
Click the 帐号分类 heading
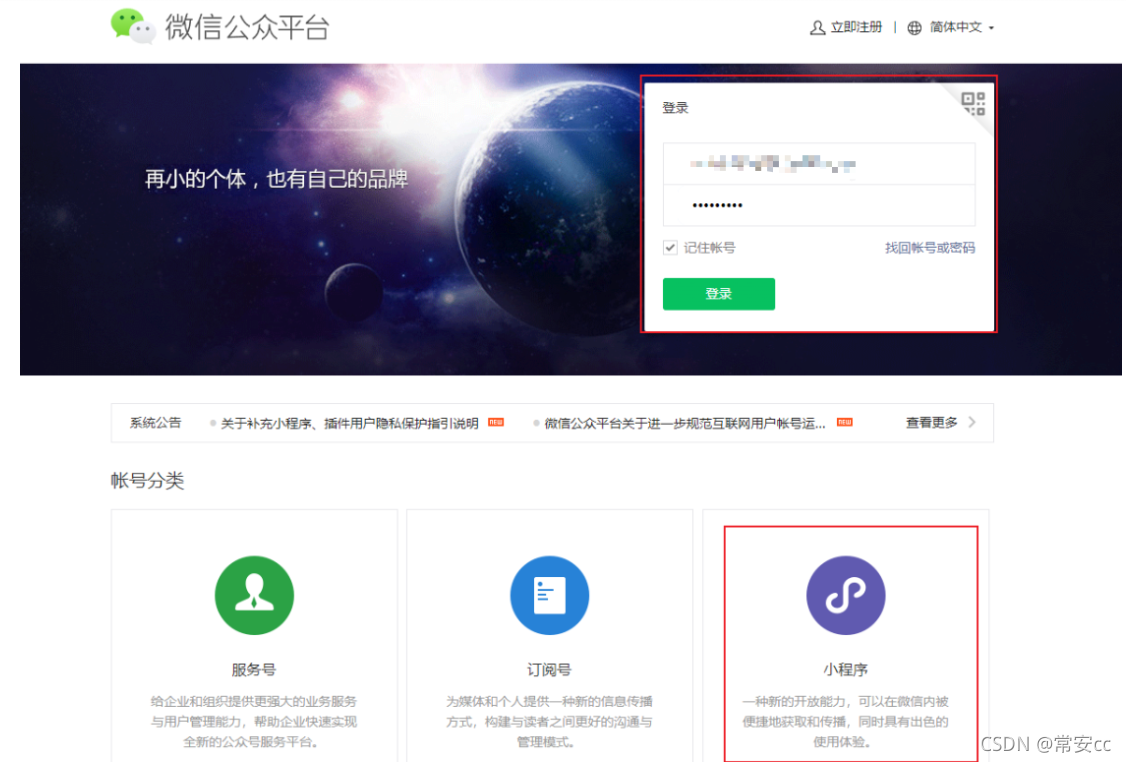[x=147, y=480]
